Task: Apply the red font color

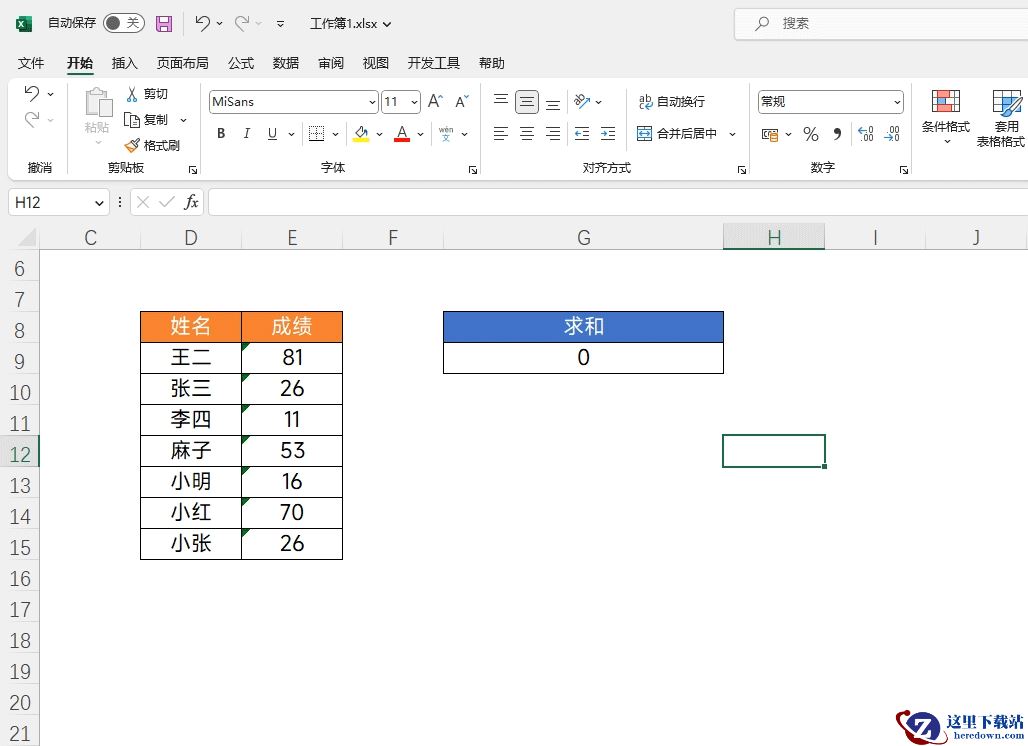Action: 402,134
